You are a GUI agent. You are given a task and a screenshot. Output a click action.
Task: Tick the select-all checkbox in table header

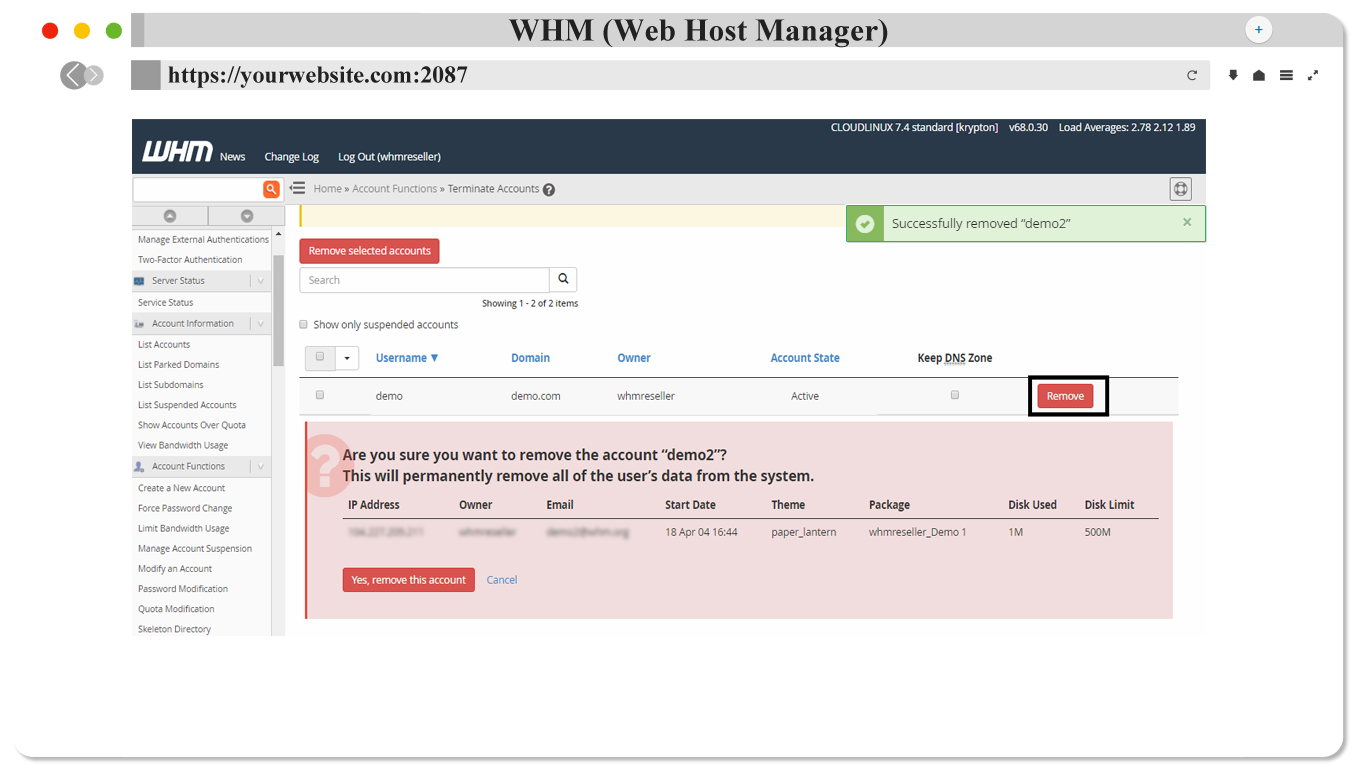click(x=320, y=357)
